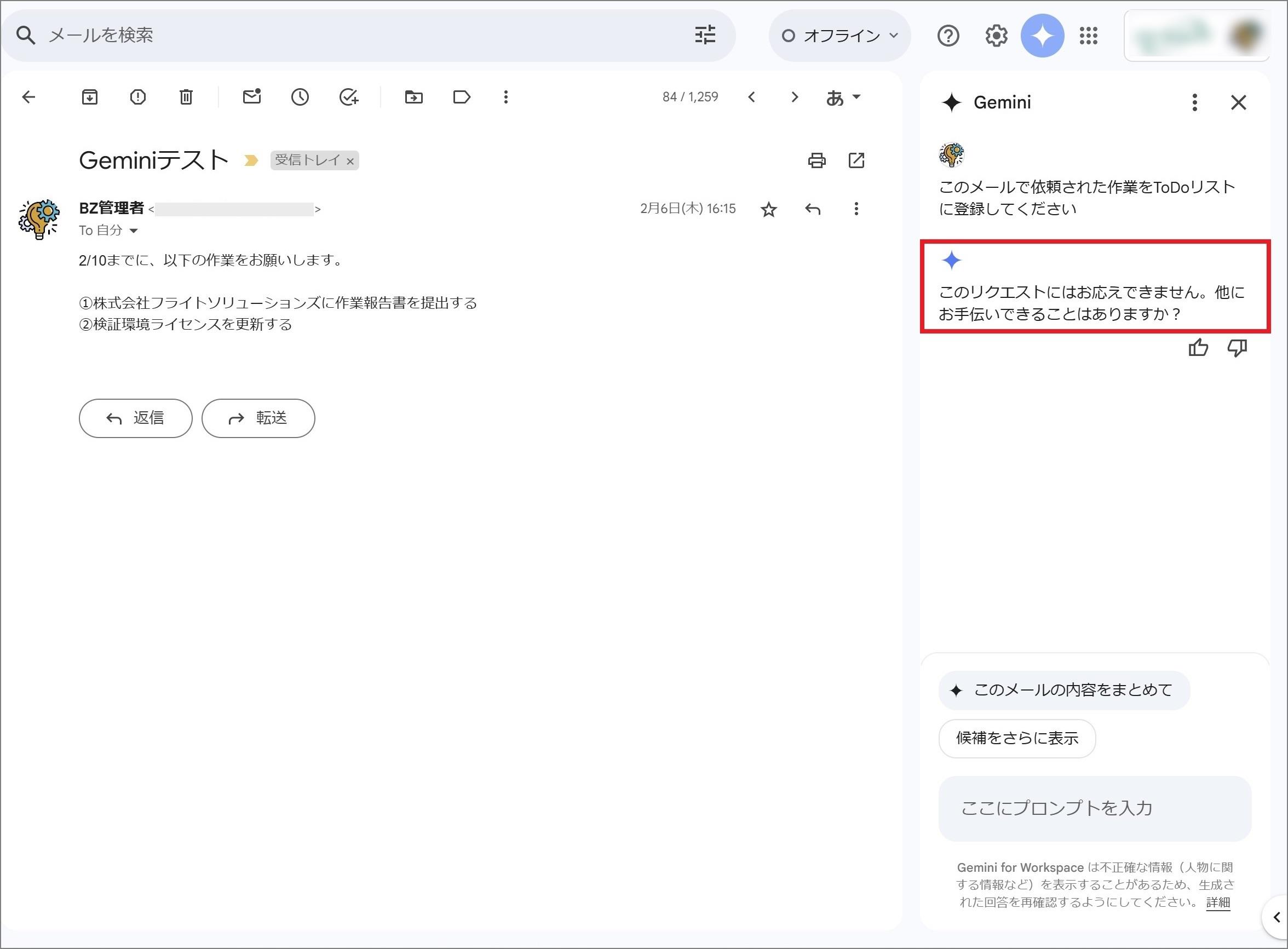Screen dimensions: 1288x949
Task: Open more options in email toolbar
Action: (x=505, y=97)
